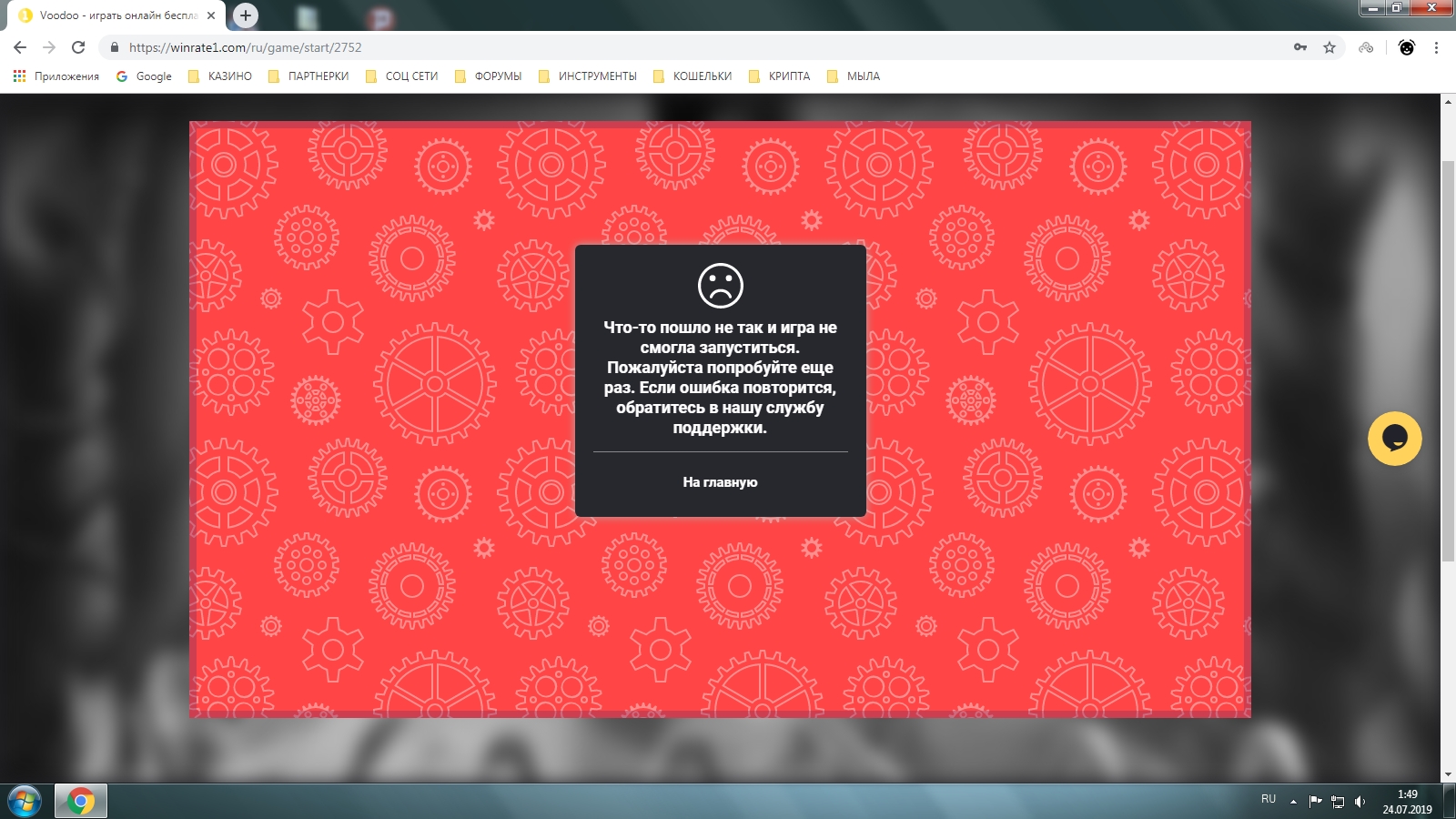The height and width of the screenshot is (819, 1456).
Task: Click the page vertical scrollbar thumb
Action: tap(1448, 360)
